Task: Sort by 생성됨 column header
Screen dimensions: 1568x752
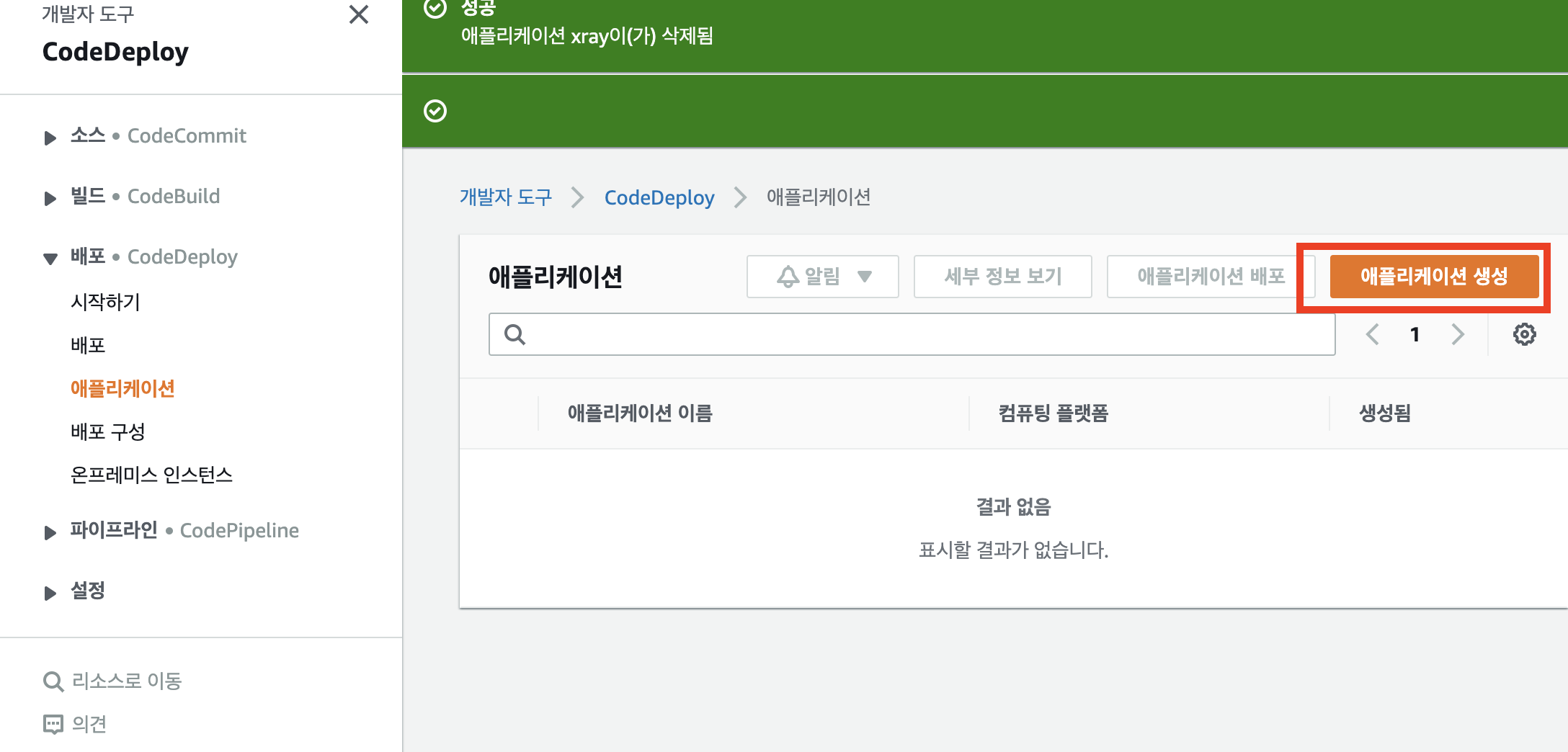Action: [1385, 413]
